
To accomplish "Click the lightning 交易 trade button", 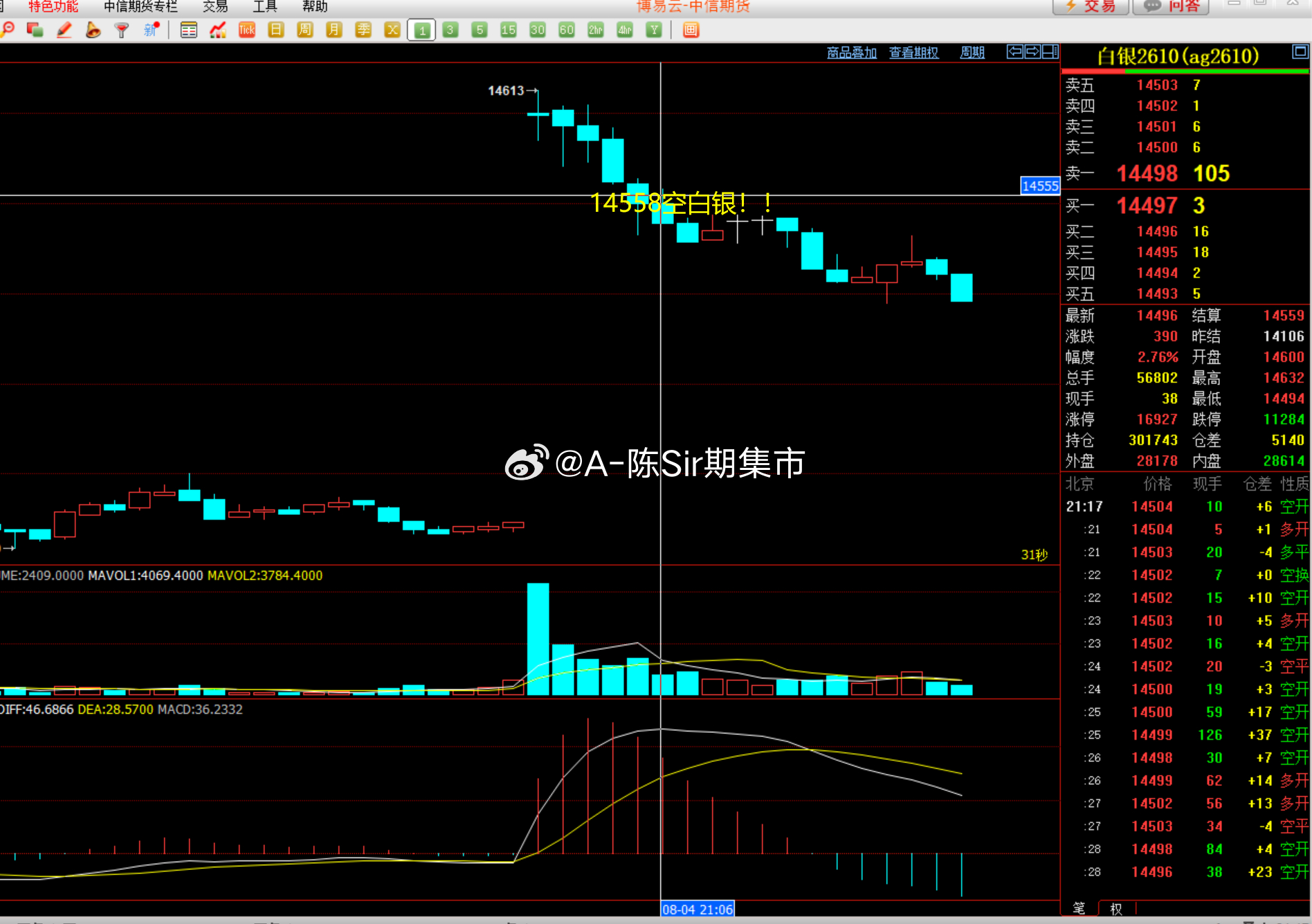I will pos(1091,6).
